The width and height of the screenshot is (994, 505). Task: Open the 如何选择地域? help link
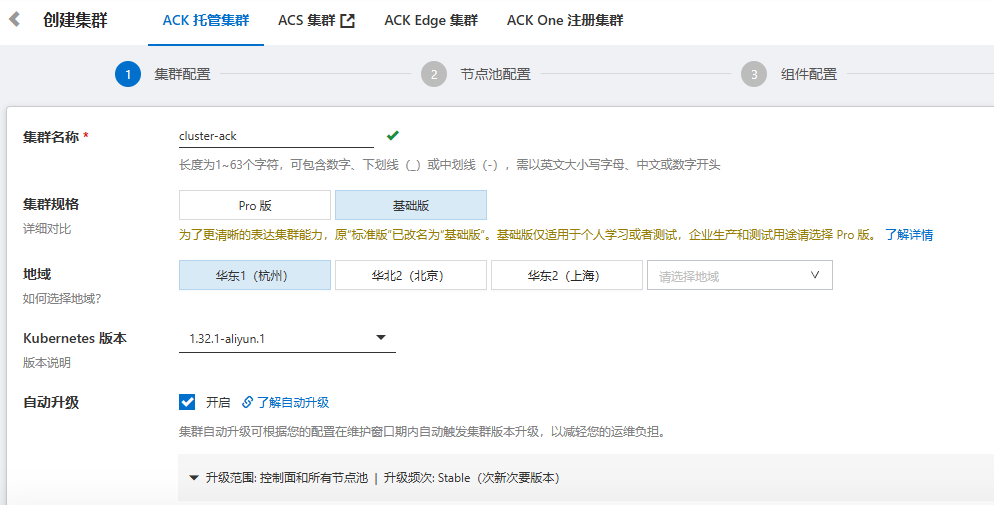(62, 298)
